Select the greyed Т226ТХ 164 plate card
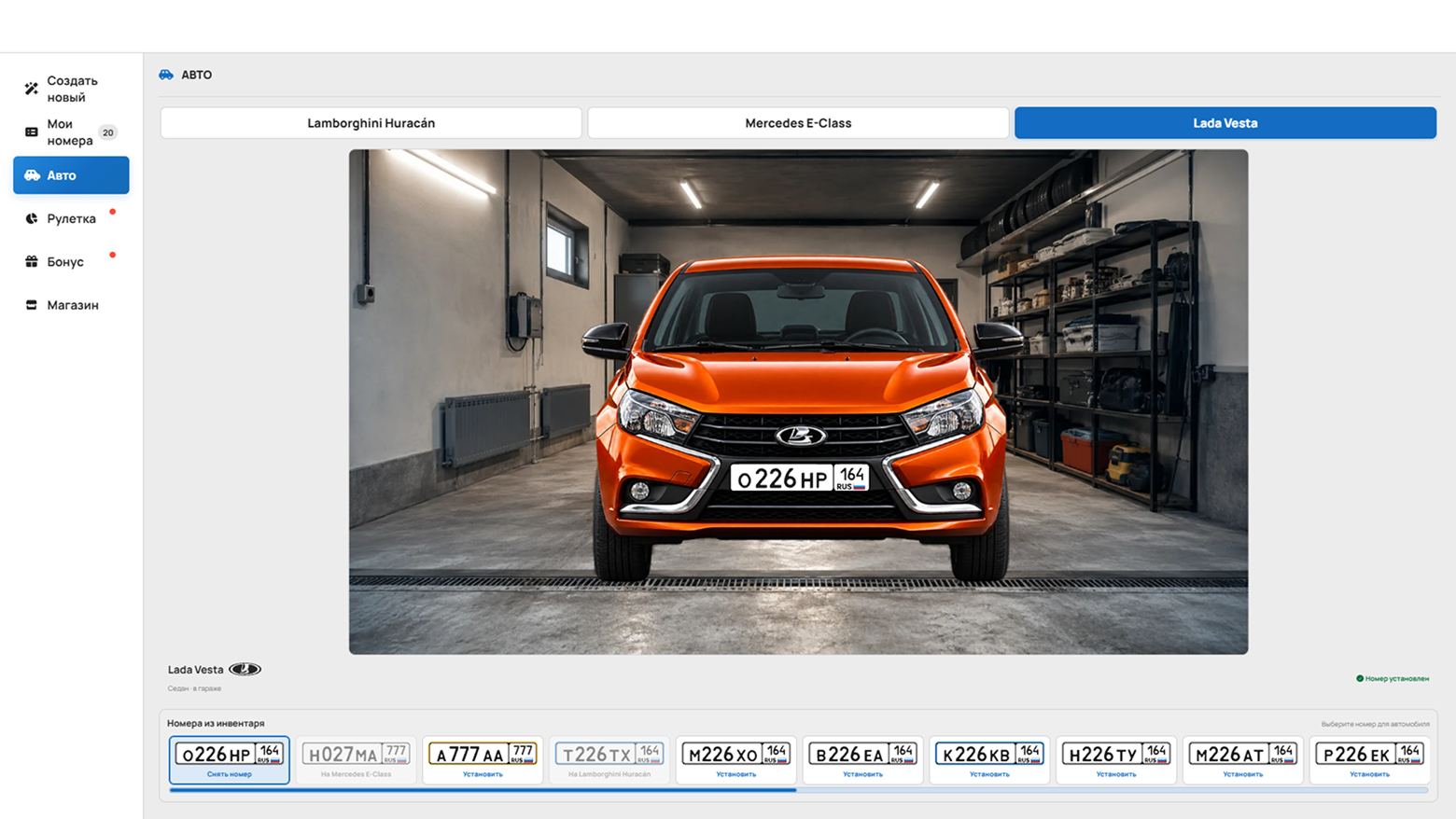The height and width of the screenshot is (819, 1456). click(x=609, y=759)
